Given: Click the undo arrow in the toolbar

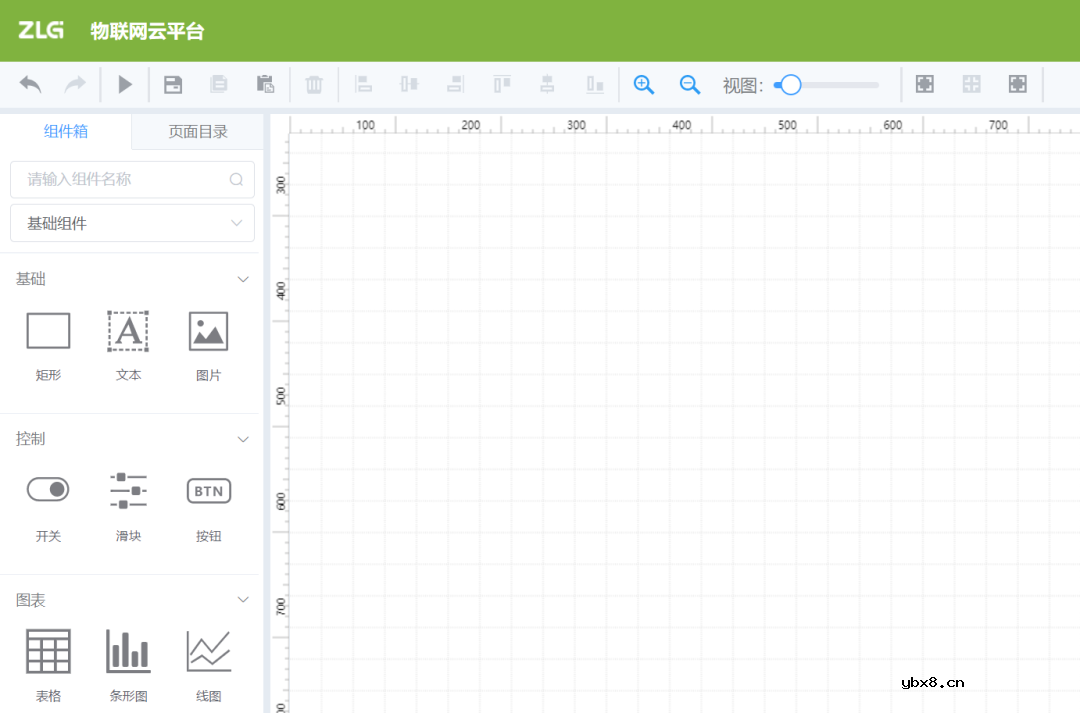Looking at the screenshot, I should point(30,85).
